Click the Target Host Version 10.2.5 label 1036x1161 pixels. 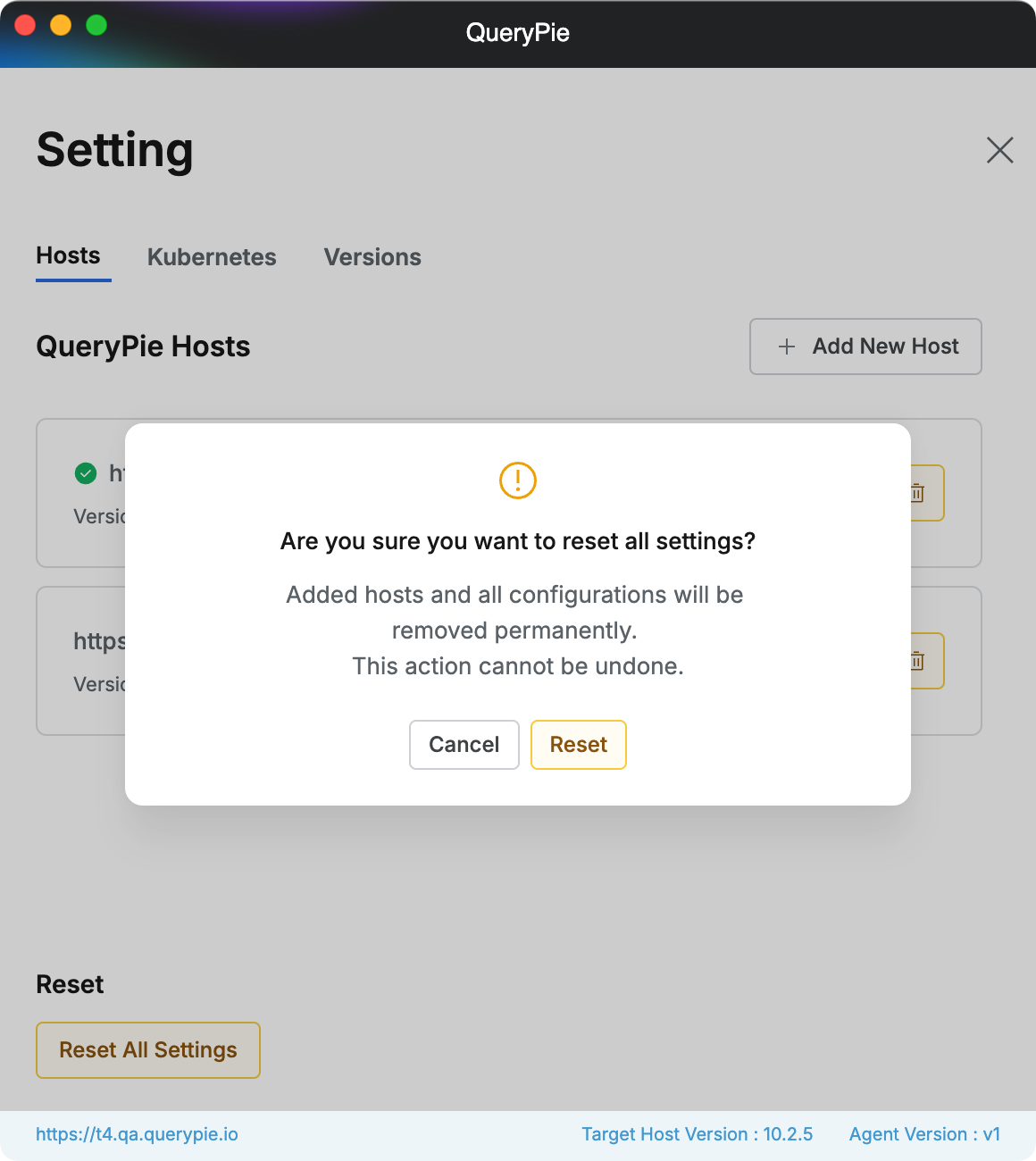[697, 1134]
